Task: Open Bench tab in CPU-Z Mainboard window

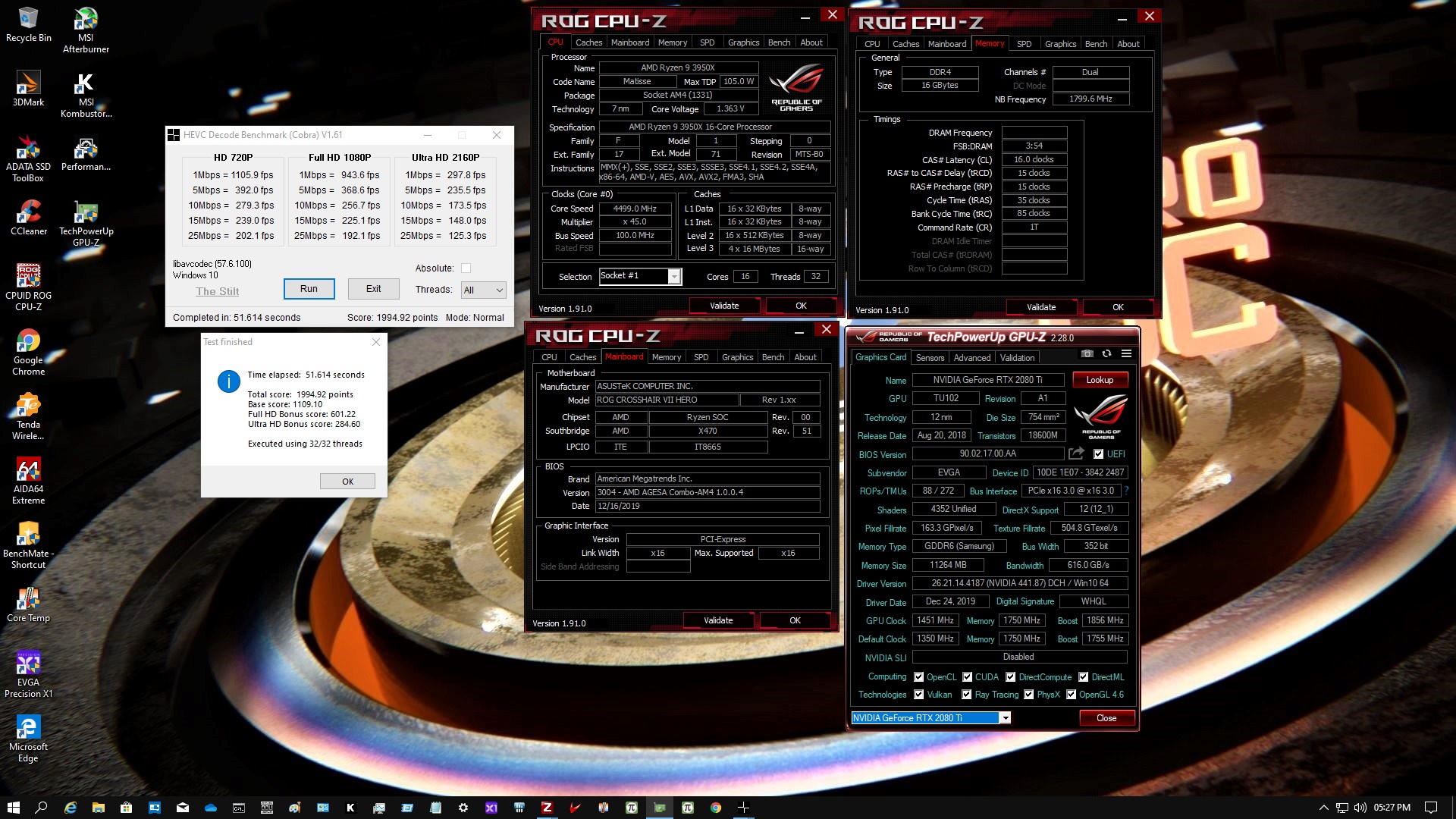Action: point(773,357)
